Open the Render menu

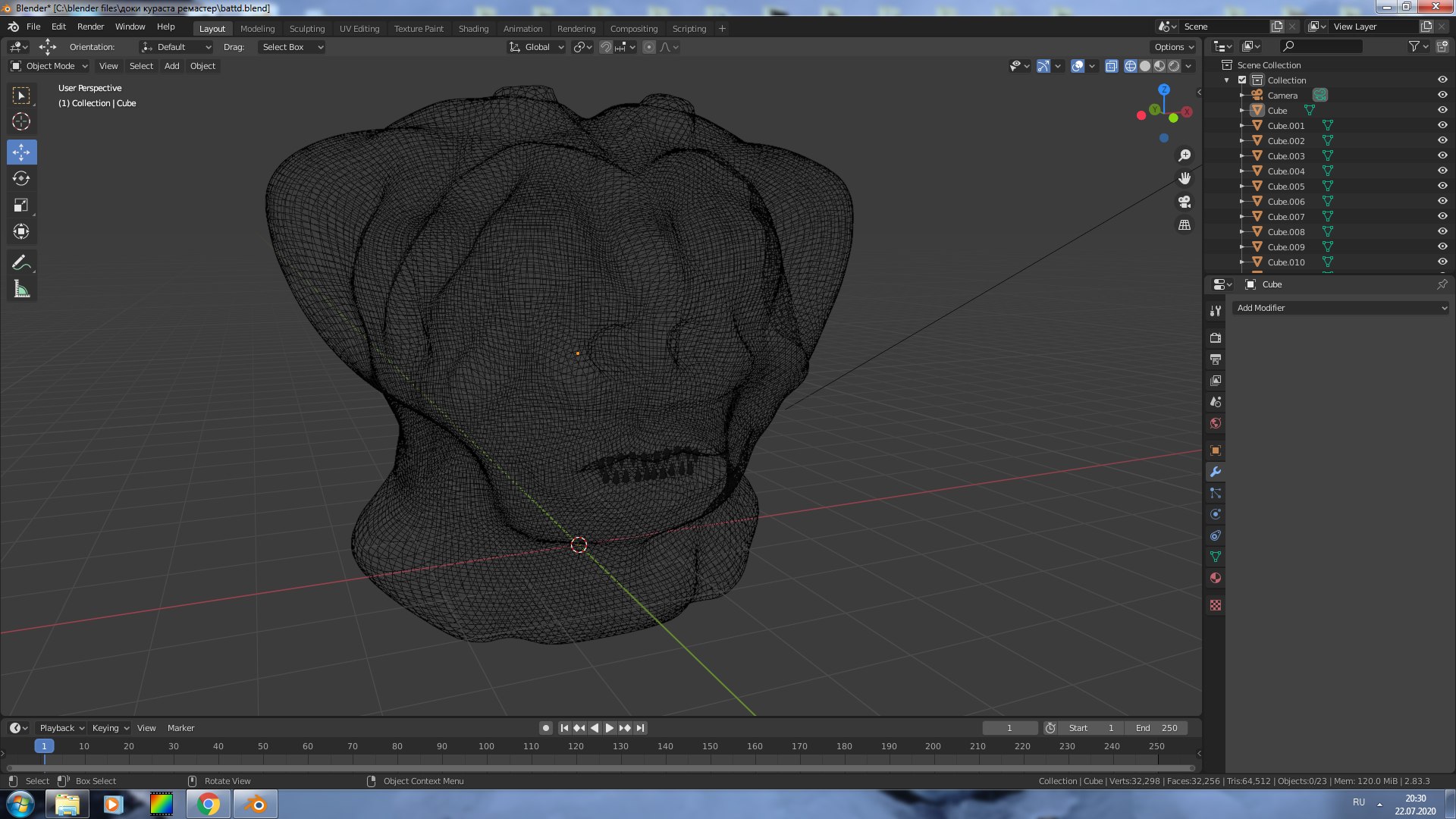[90, 27]
